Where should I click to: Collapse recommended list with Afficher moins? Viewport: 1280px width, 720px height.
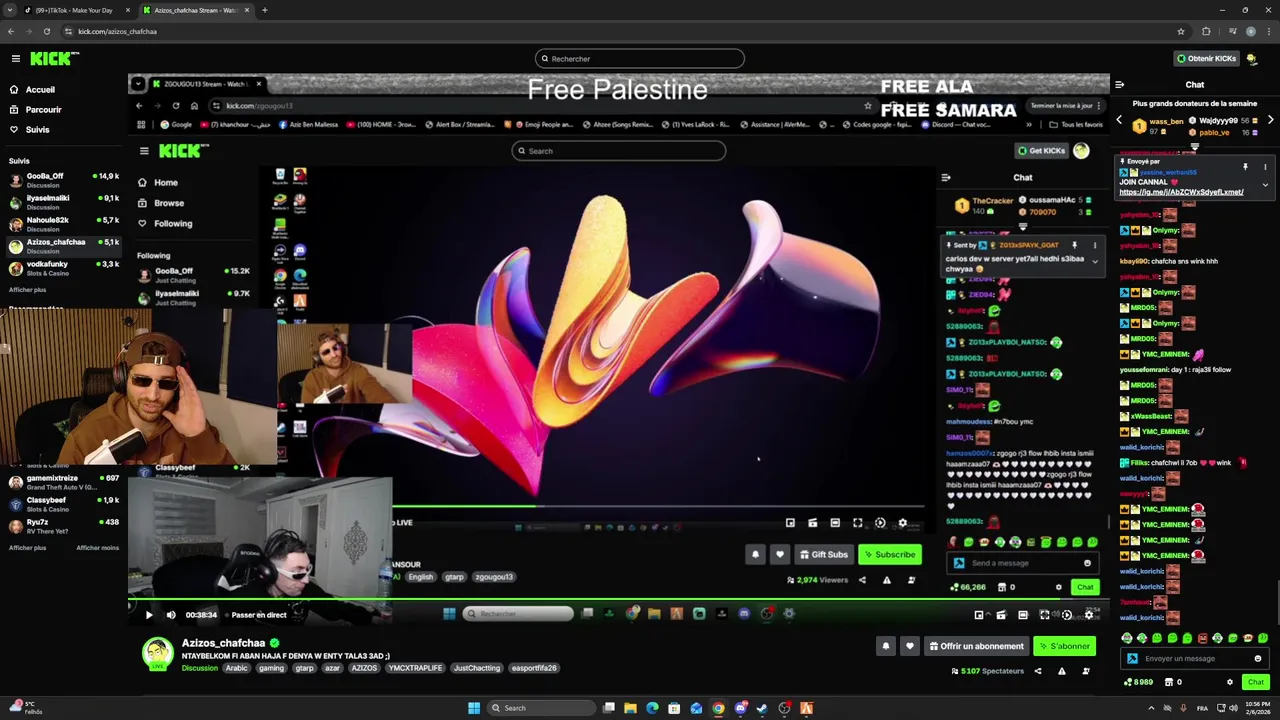tap(97, 548)
